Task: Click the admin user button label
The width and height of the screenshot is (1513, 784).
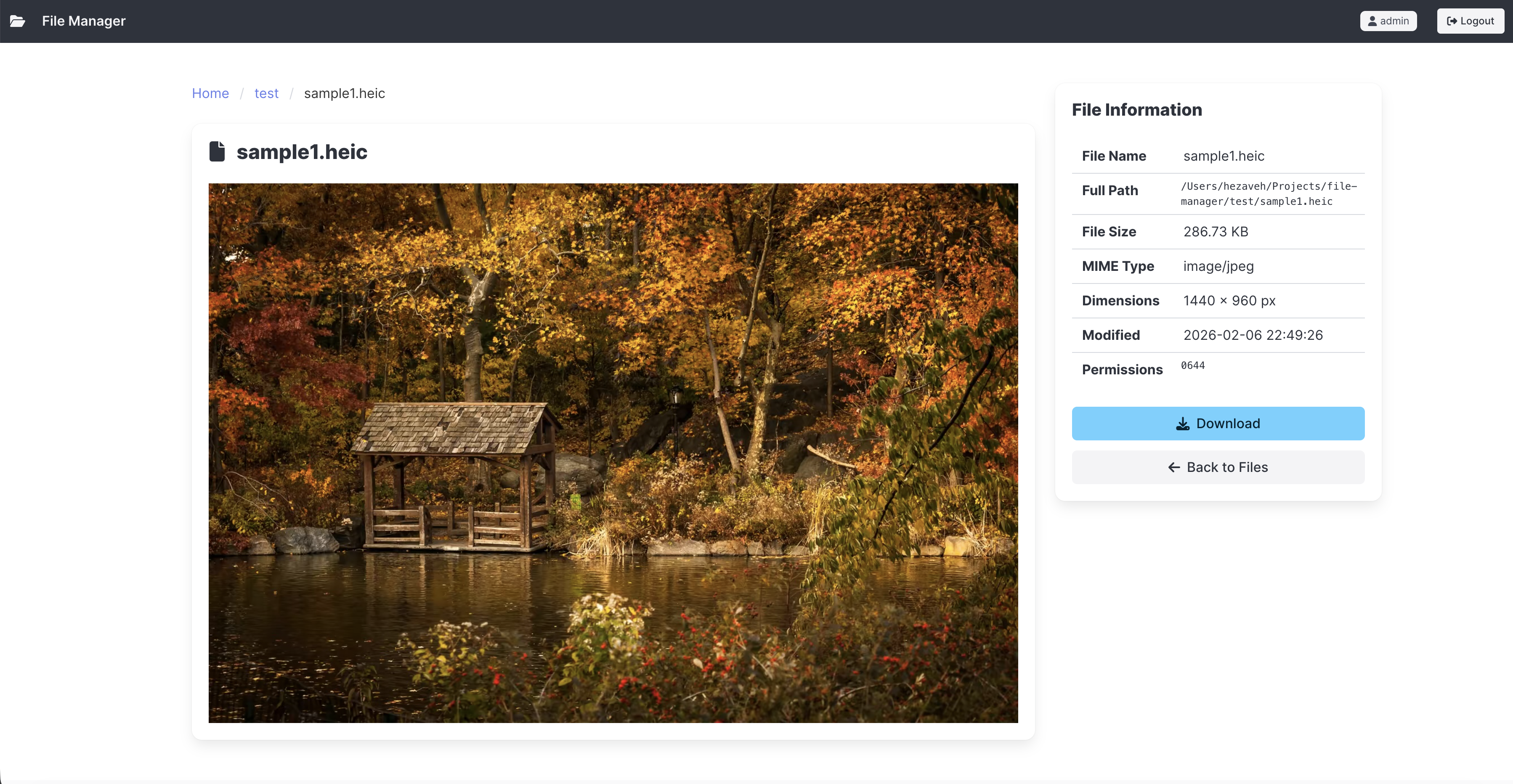Action: pyautogui.click(x=1394, y=21)
